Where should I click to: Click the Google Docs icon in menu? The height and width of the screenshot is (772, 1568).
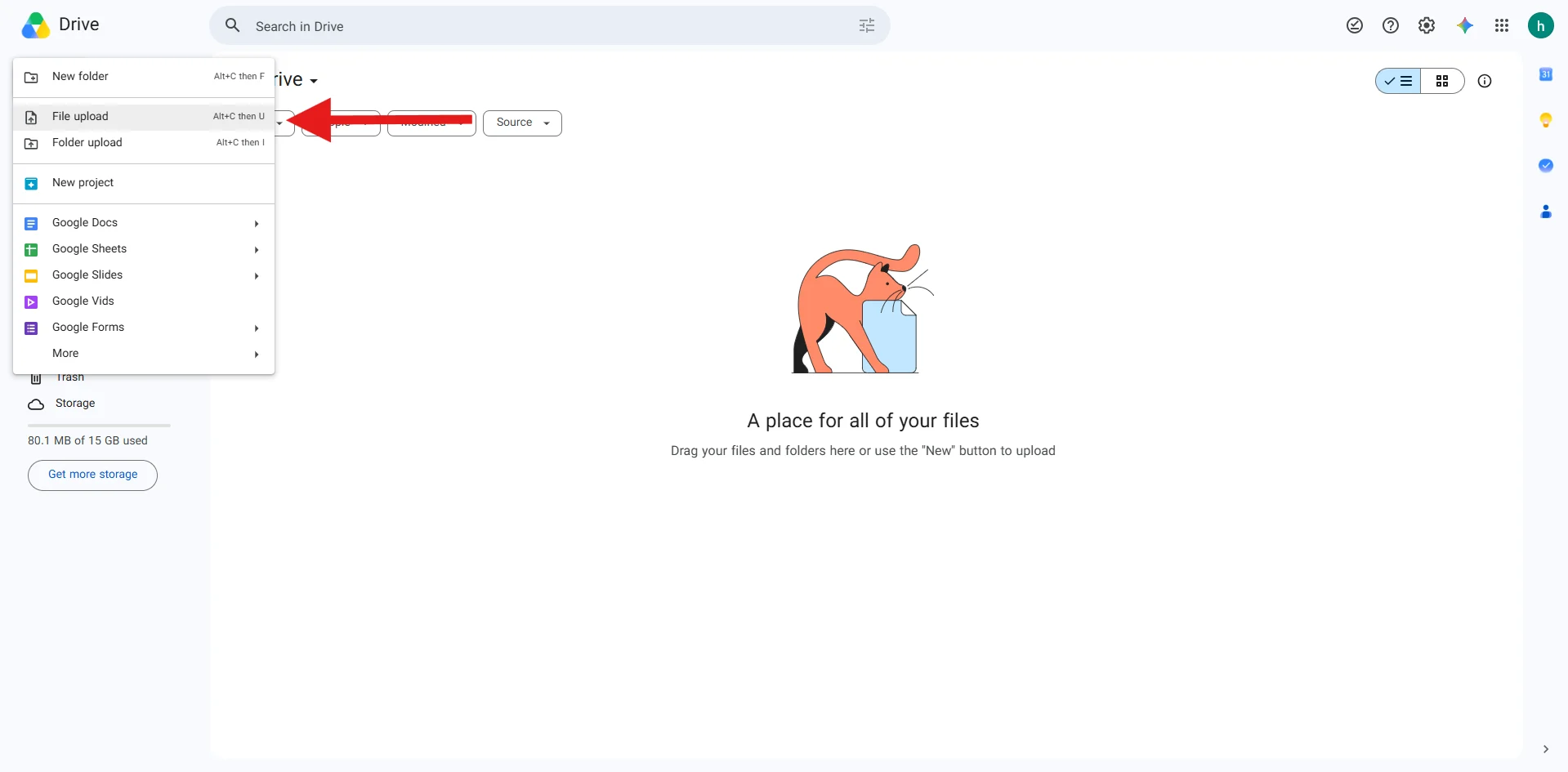(x=31, y=224)
